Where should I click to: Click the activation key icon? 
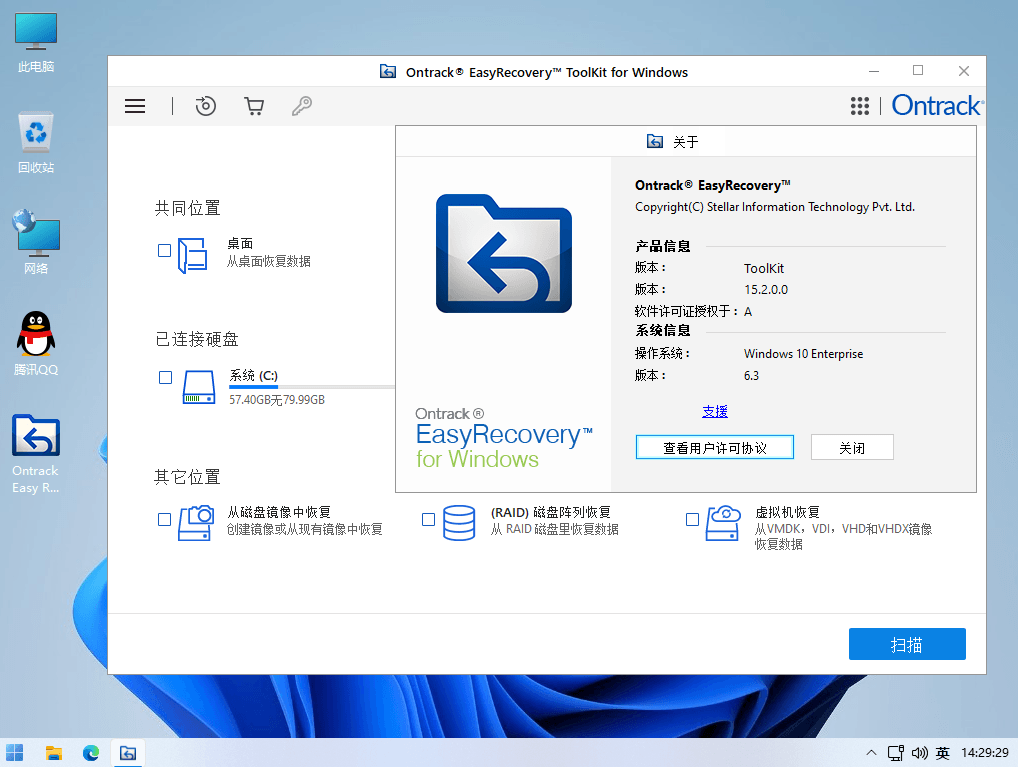[x=302, y=106]
